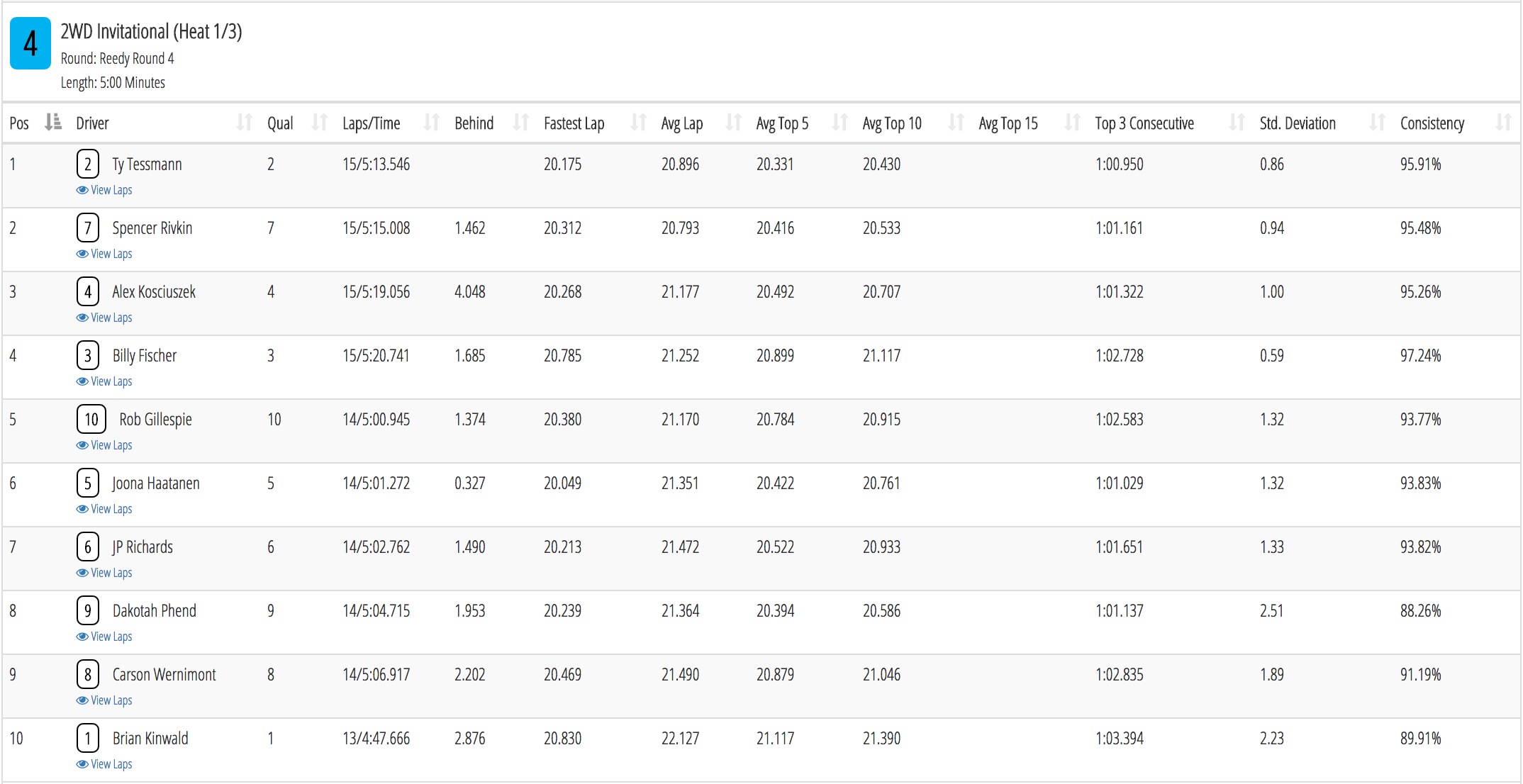
Task: Select std deviation value 2.51
Action: tap(1271, 611)
